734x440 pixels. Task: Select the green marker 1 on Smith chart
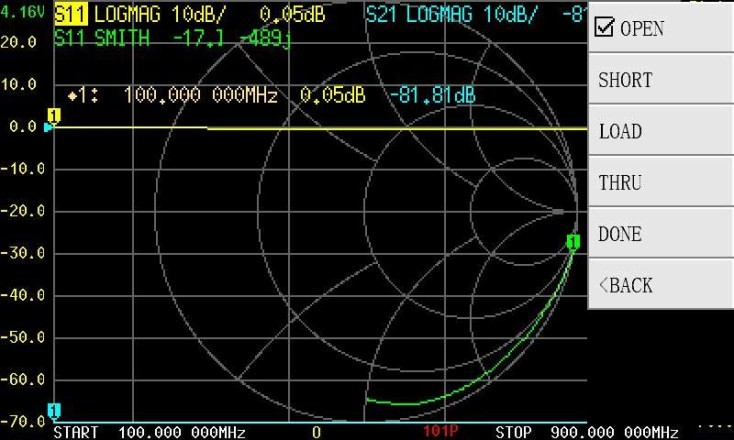tap(573, 242)
